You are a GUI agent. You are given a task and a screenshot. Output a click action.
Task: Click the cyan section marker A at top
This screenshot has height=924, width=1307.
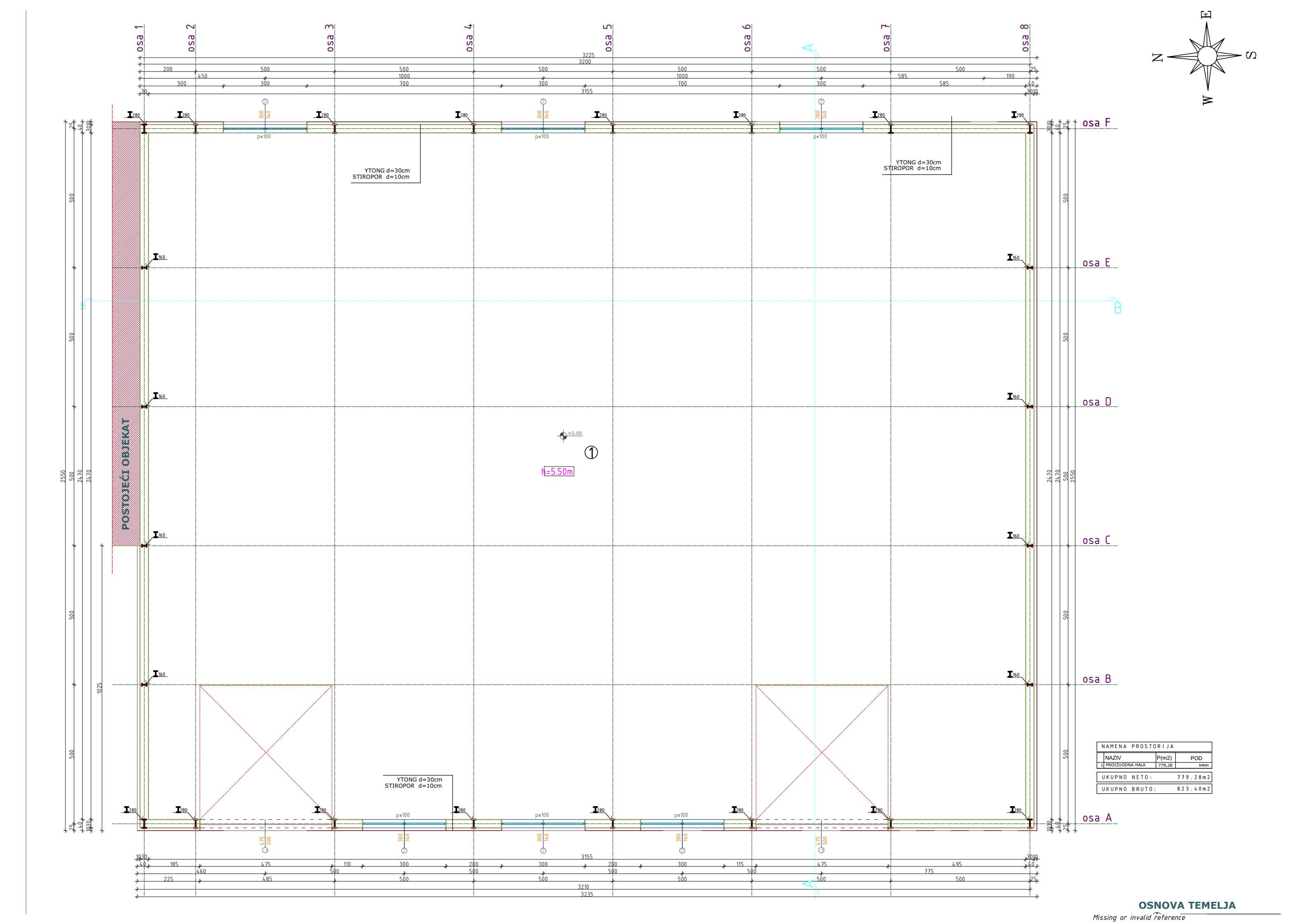tap(809, 49)
